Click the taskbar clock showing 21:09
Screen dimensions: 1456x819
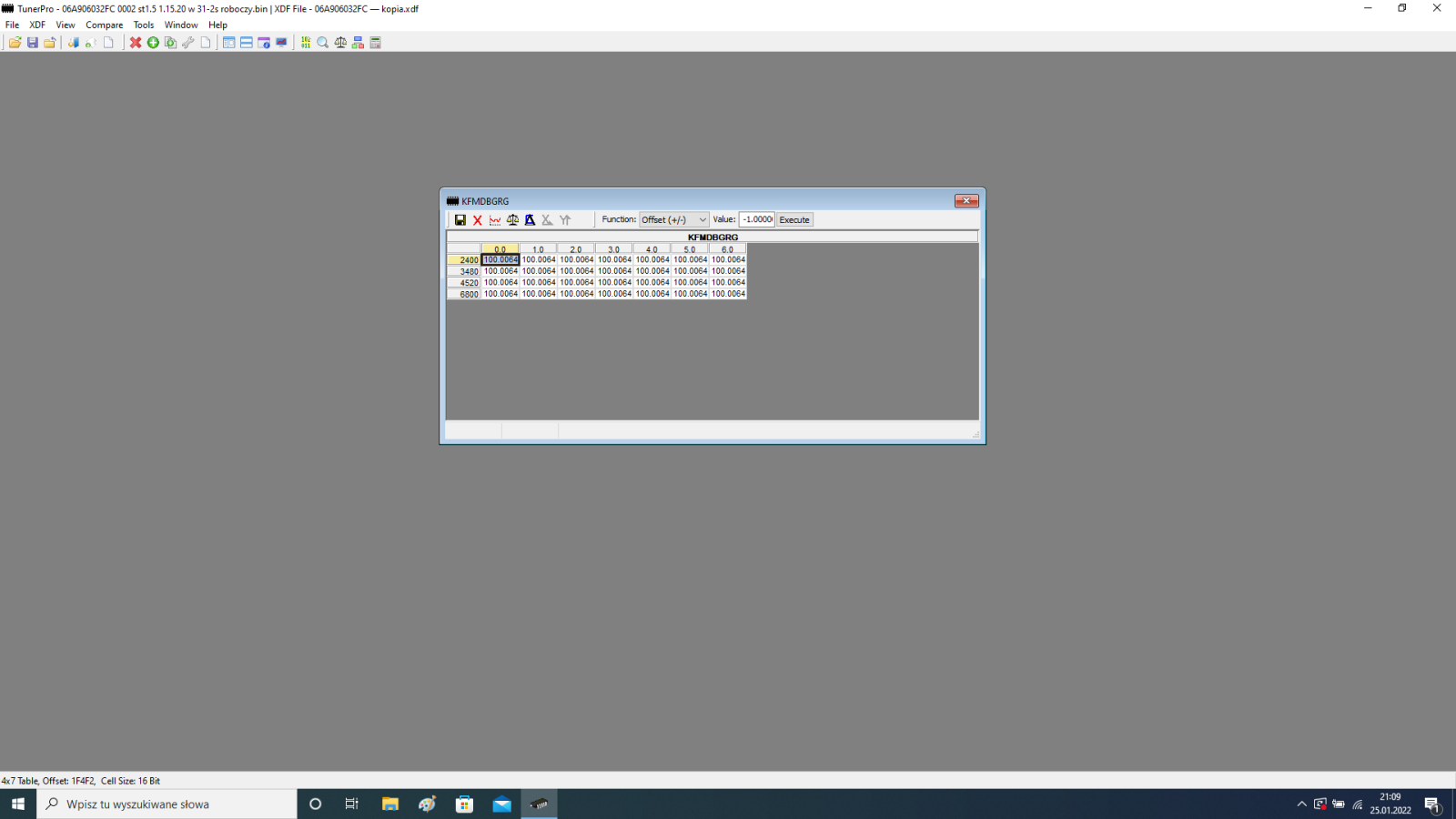point(1390,804)
